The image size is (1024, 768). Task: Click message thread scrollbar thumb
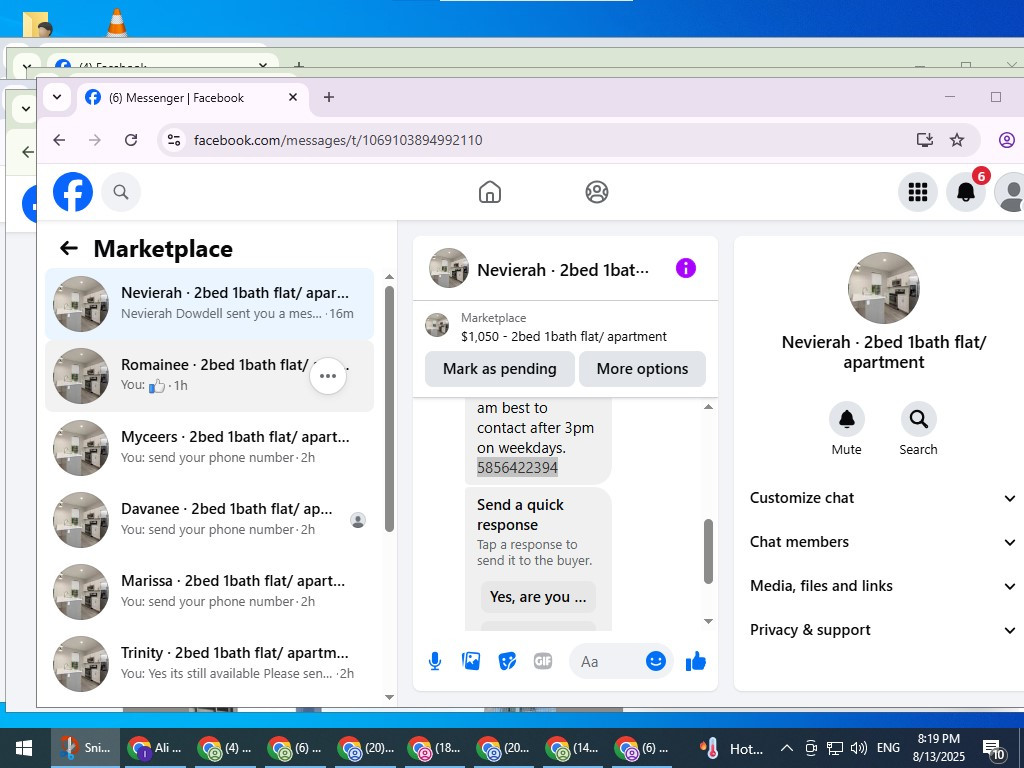(708, 551)
